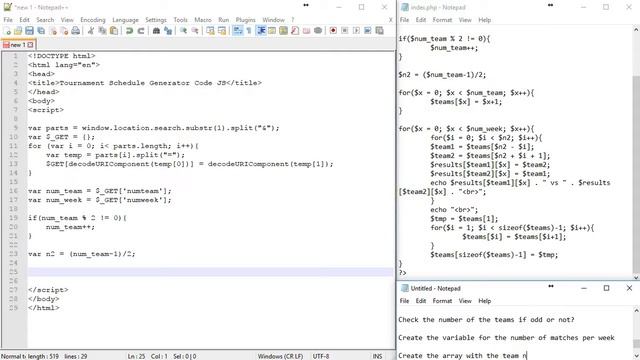Redo using the toolbar arrow icon
The width and height of the screenshot is (640, 360).
pyautogui.click(x=141, y=31)
